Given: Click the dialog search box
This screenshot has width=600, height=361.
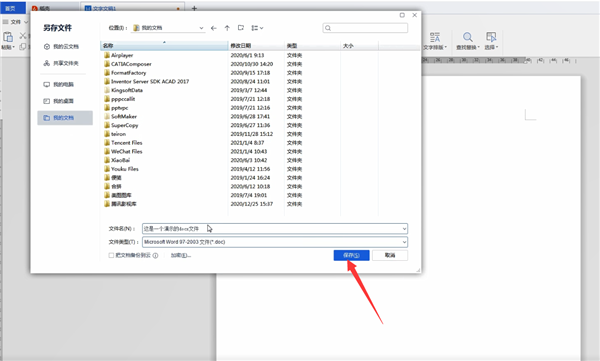Looking at the screenshot, I should click(365, 28).
